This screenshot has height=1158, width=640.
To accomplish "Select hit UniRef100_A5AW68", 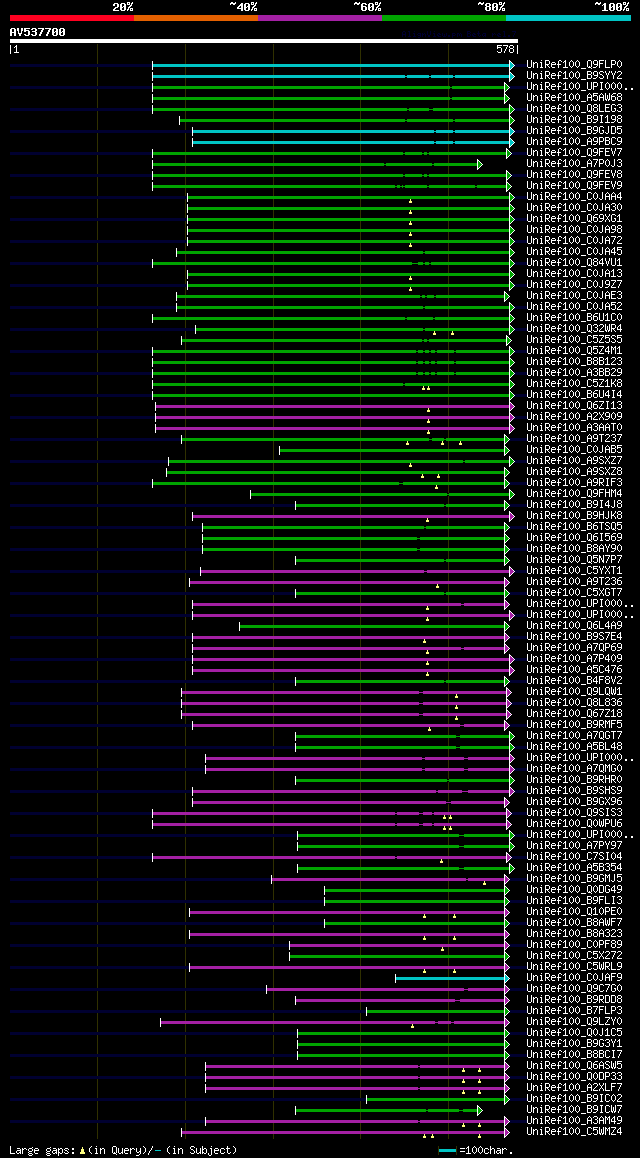I will [574, 97].
